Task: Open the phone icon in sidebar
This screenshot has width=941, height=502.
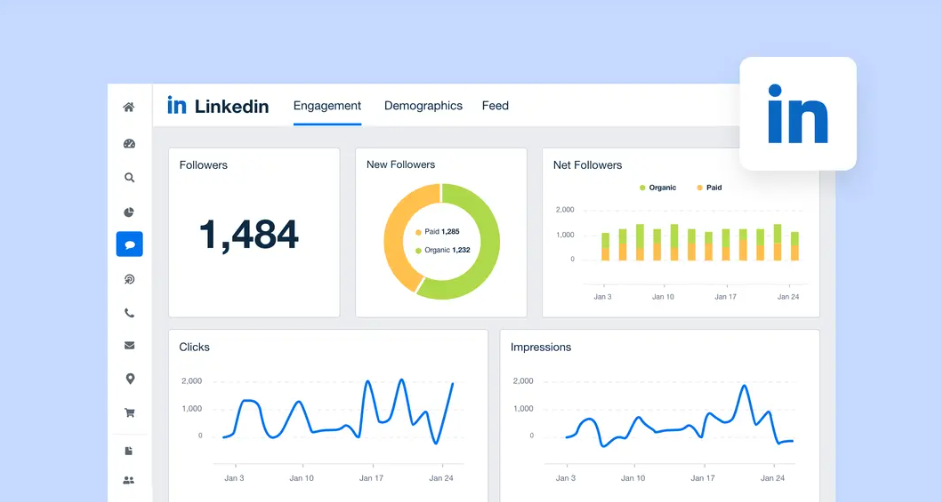Action: point(129,313)
